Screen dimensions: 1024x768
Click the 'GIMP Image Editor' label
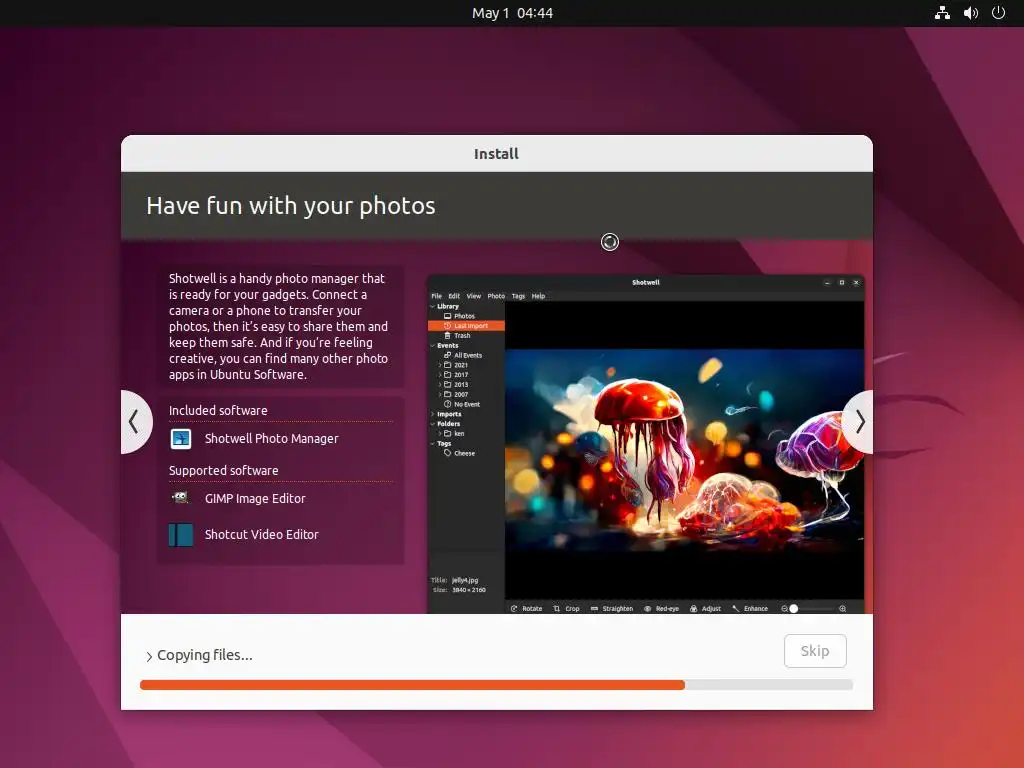coord(255,499)
